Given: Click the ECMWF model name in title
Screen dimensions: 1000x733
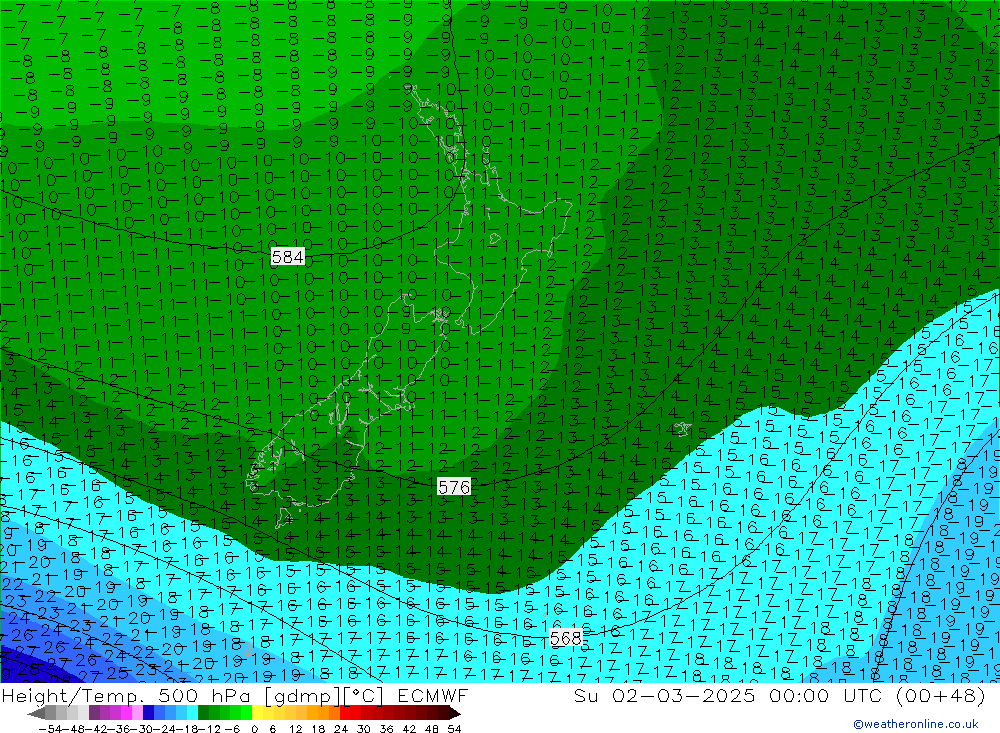Looking at the screenshot, I should click(x=432, y=696).
